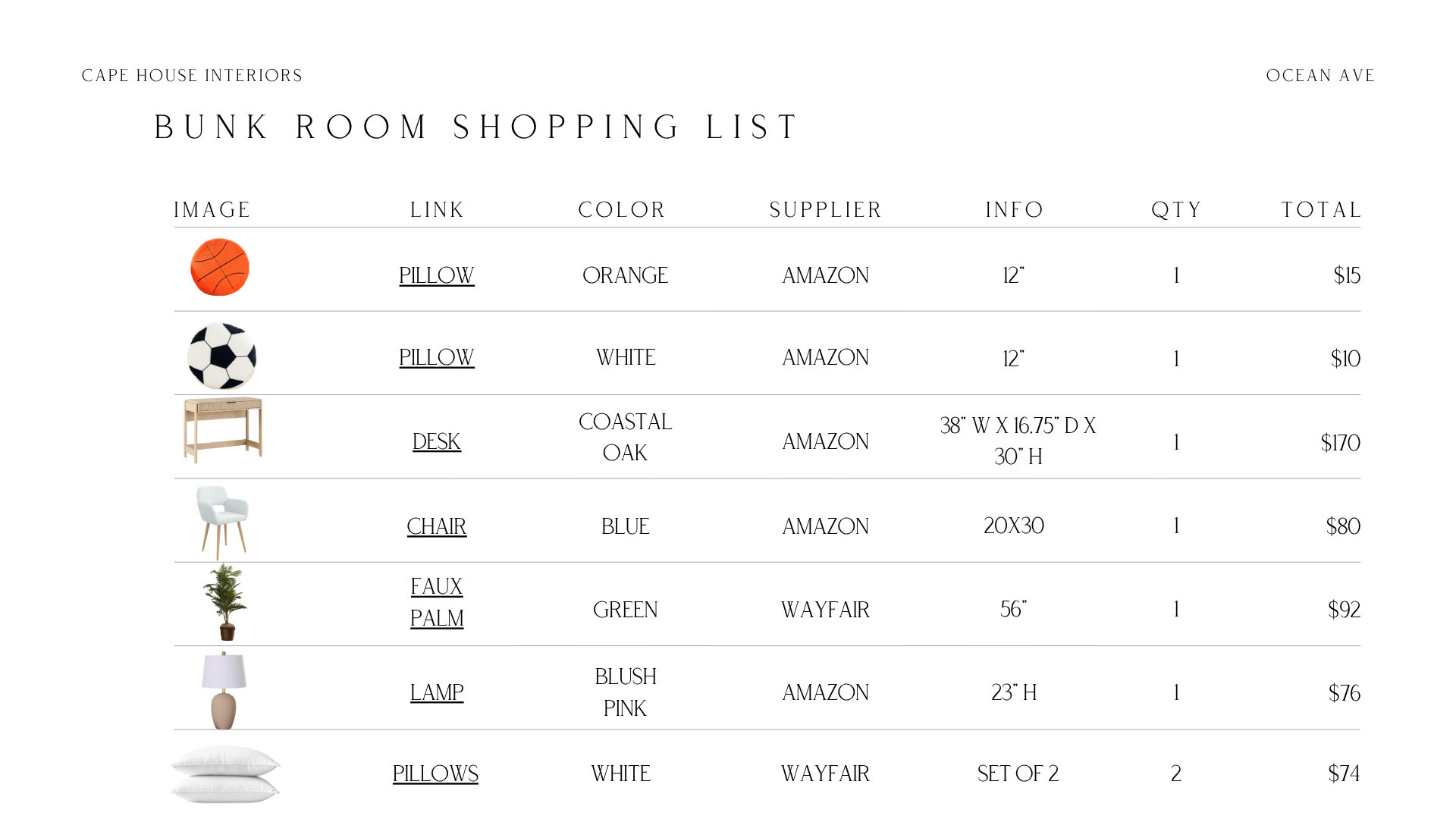The image size is (1456, 819).
Task: Open the CHAIR product link
Action: point(437,526)
